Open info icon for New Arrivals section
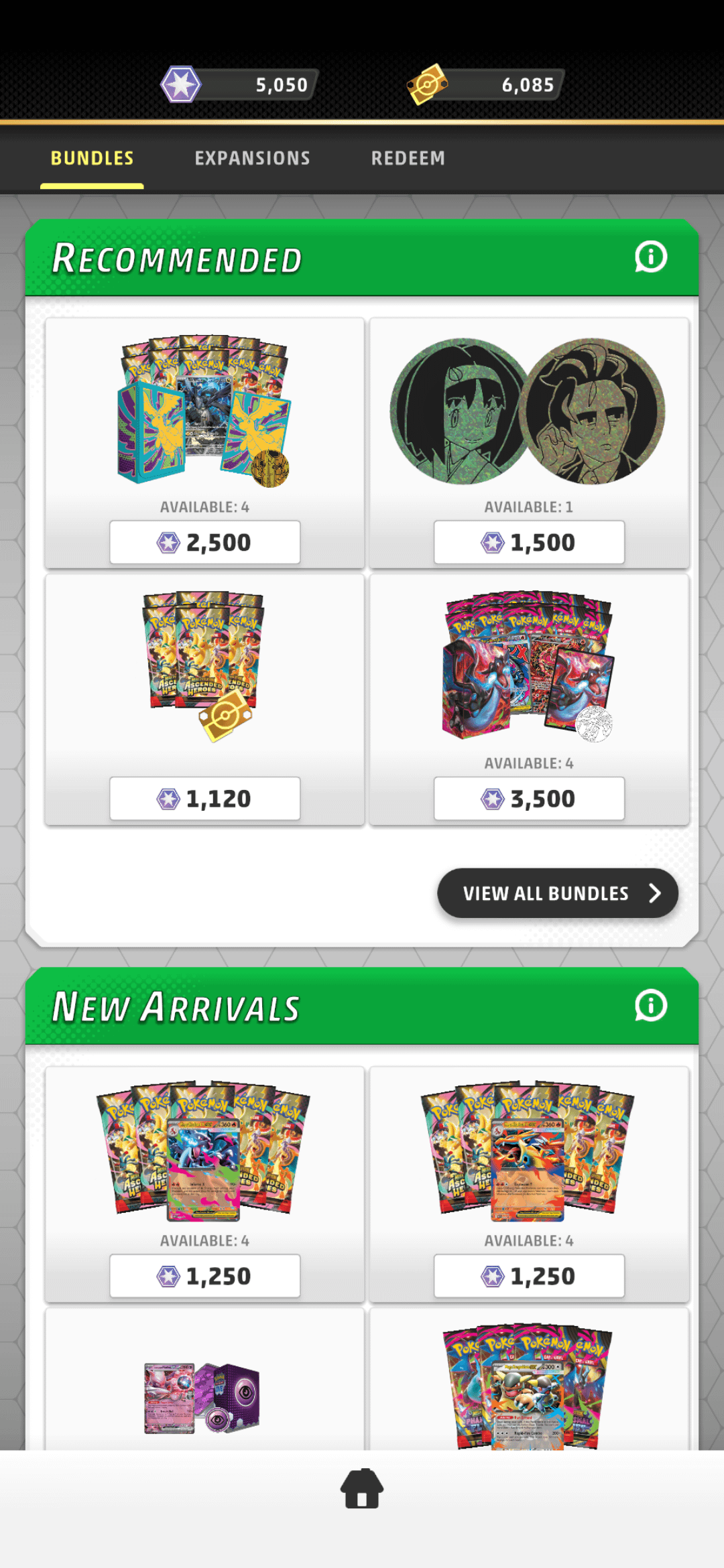The image size is (724, 1568). (x=651, y=1006)
